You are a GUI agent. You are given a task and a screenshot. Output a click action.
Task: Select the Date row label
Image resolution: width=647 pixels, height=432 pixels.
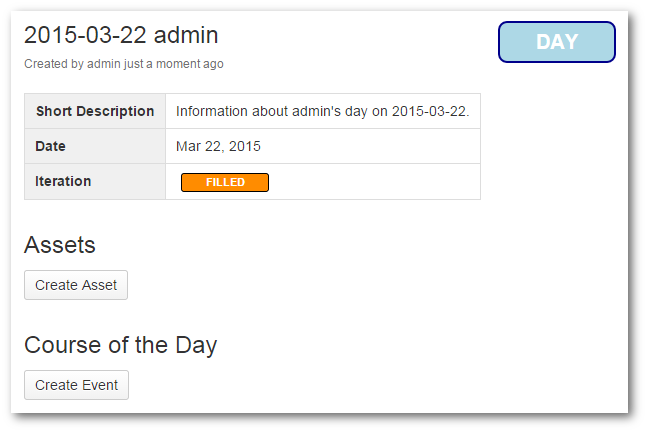tap(51, 146)
